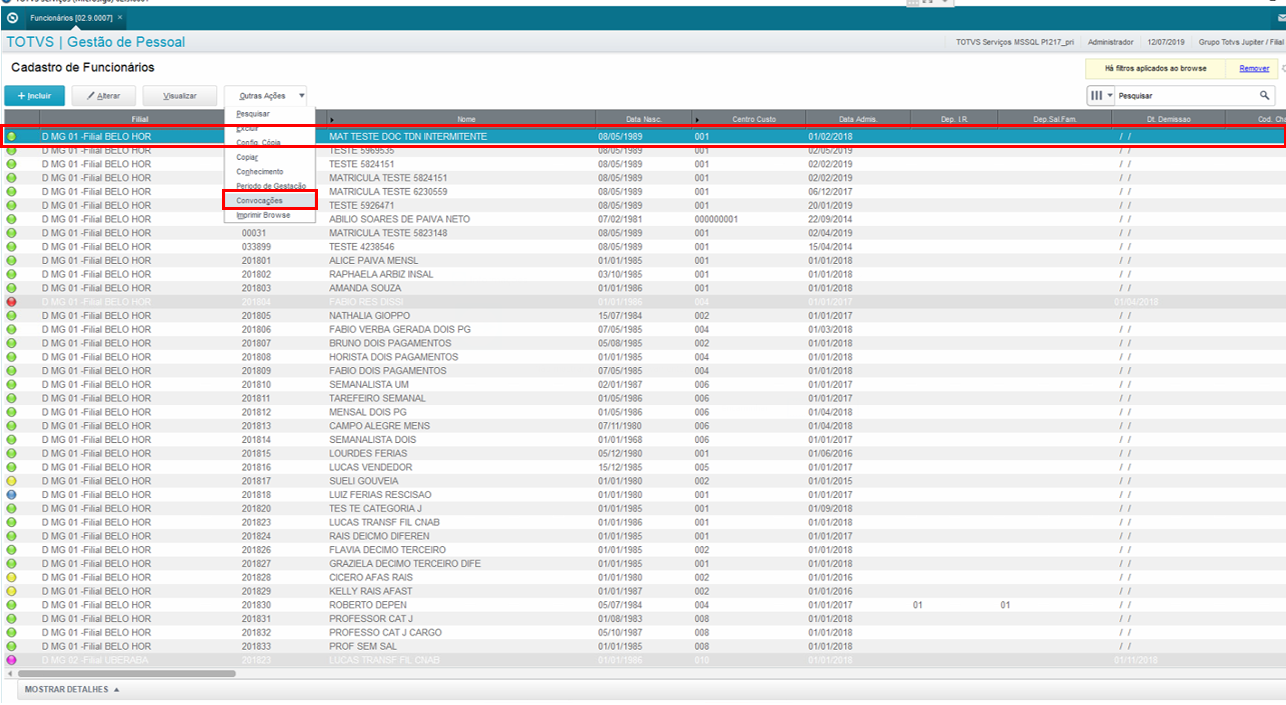The image size is (1286, 705).
Task: Select CAMPO ALEGRE MENS name cell
Action: coord(379,426)
